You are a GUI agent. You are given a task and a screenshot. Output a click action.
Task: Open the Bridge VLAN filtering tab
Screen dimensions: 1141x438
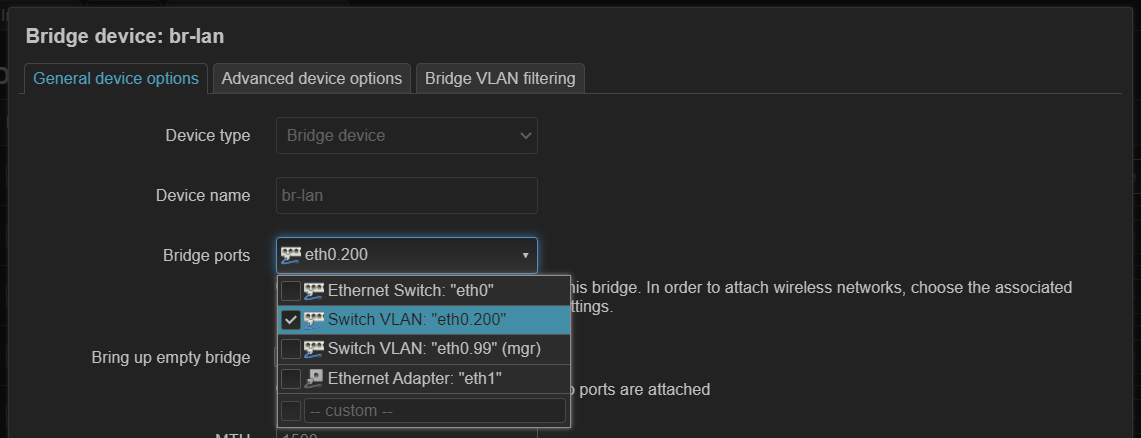pos(500,78)
